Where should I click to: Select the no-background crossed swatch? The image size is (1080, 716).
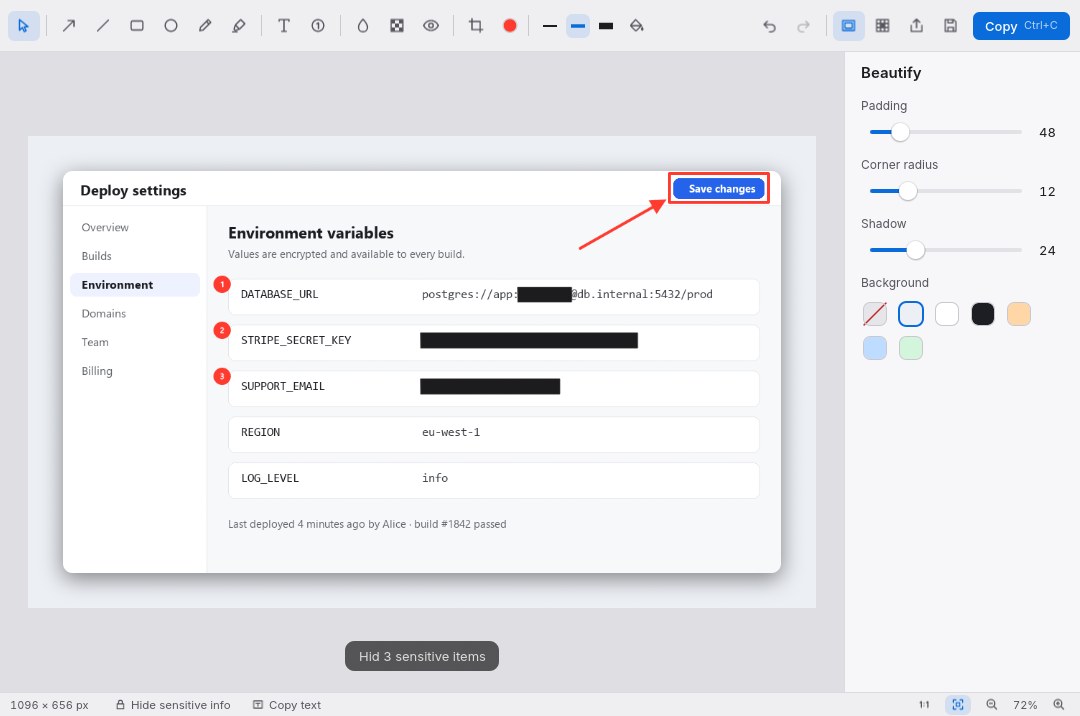pos(875,314)
